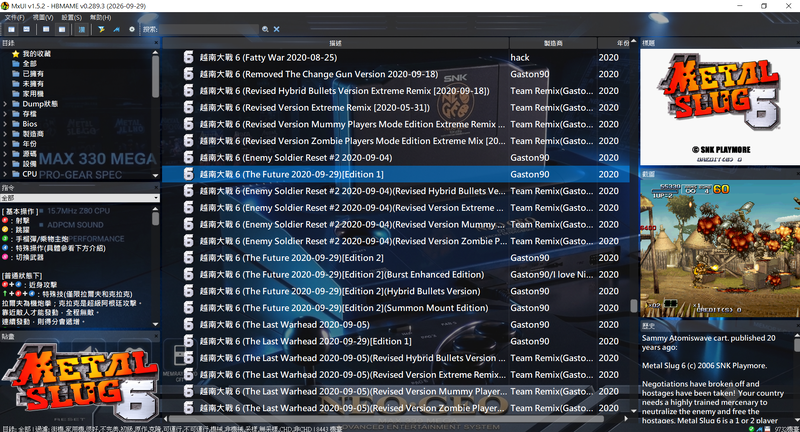Click the game list vertical scrollbar thumb

pyautogui.click(x=634, y=306)
